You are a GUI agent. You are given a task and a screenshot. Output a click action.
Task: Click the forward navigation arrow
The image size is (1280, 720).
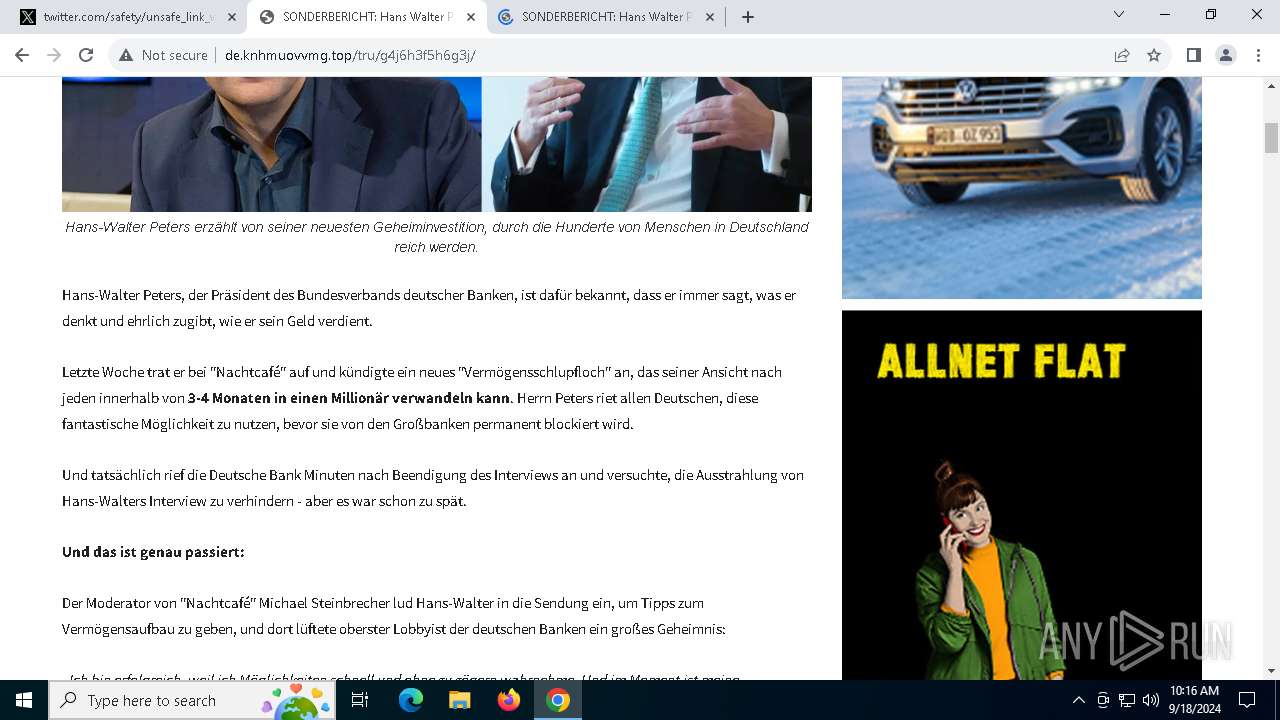(54, 55)
